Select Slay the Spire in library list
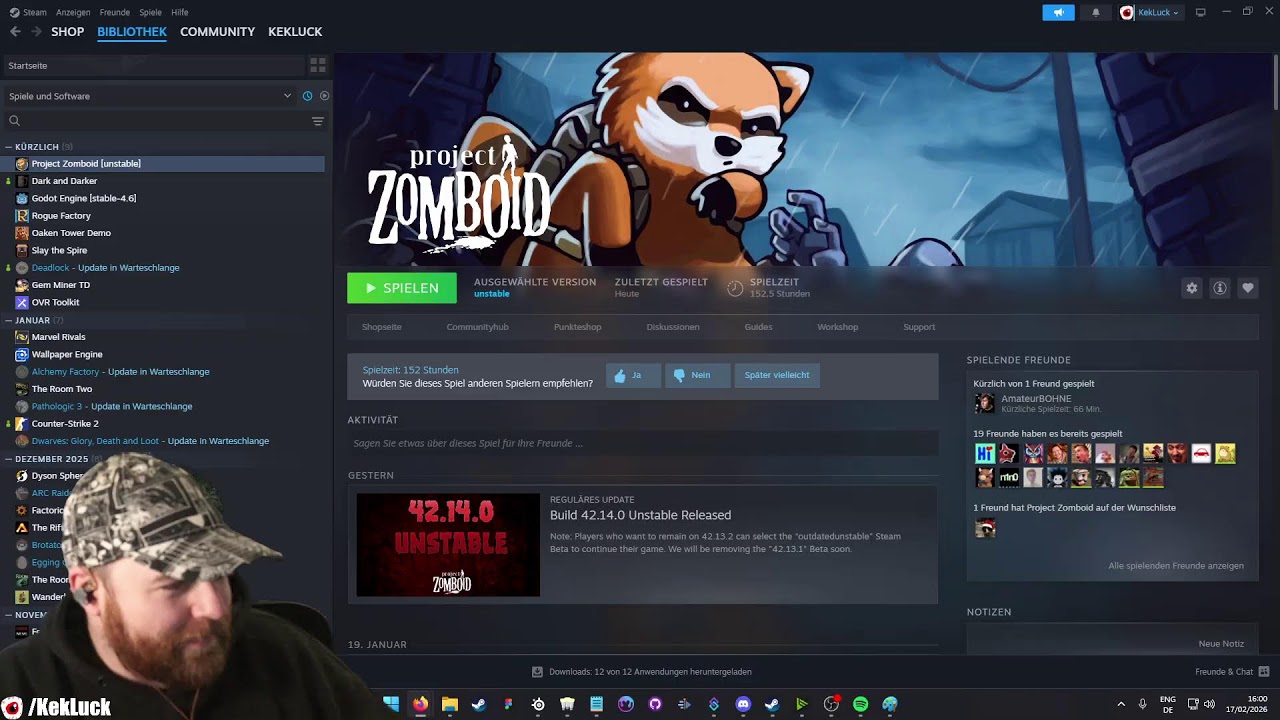Viewport: 1280px width, 720px height. 59,250
